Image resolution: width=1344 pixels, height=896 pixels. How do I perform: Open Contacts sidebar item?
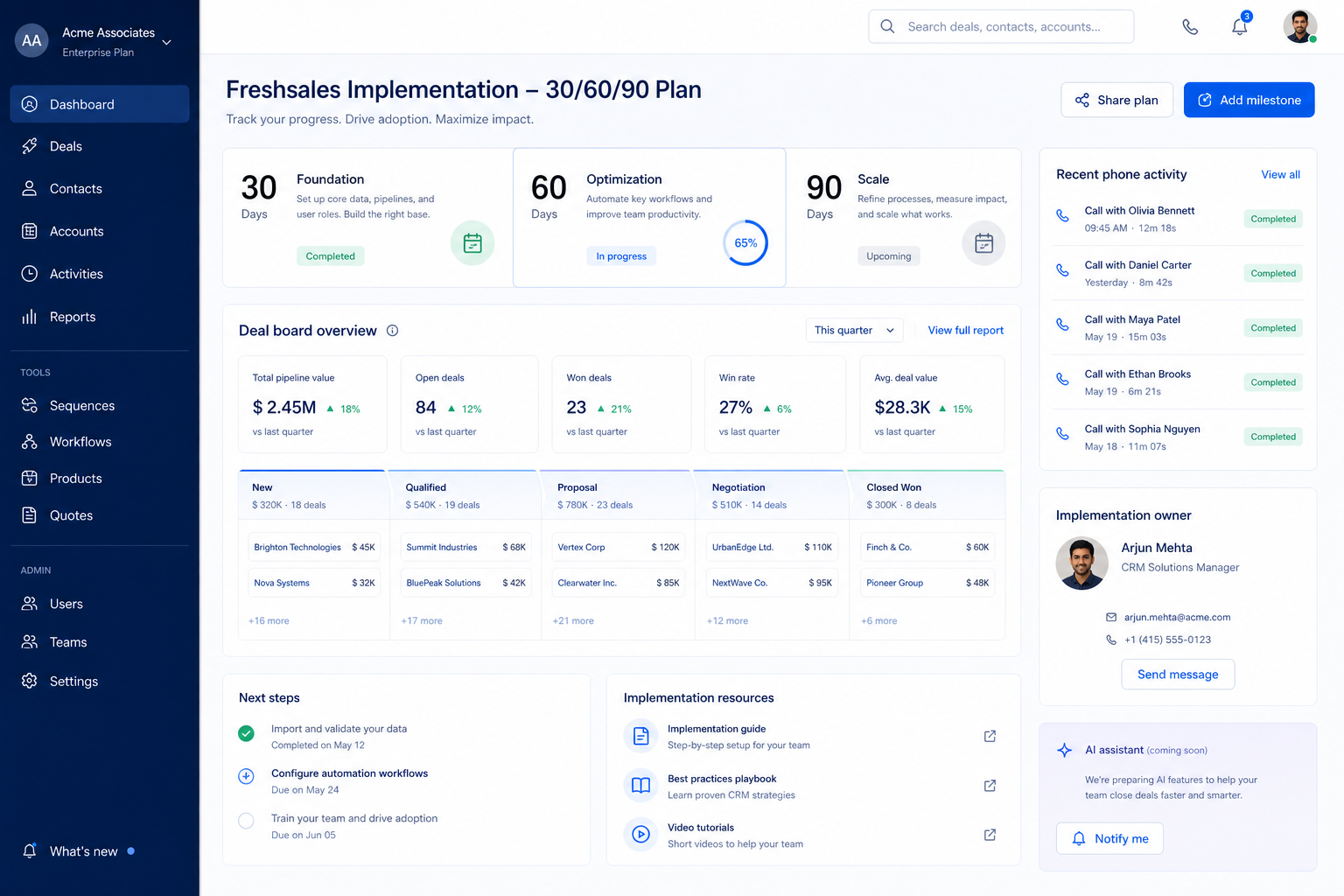pyautogui.click(x=100, y=189)
